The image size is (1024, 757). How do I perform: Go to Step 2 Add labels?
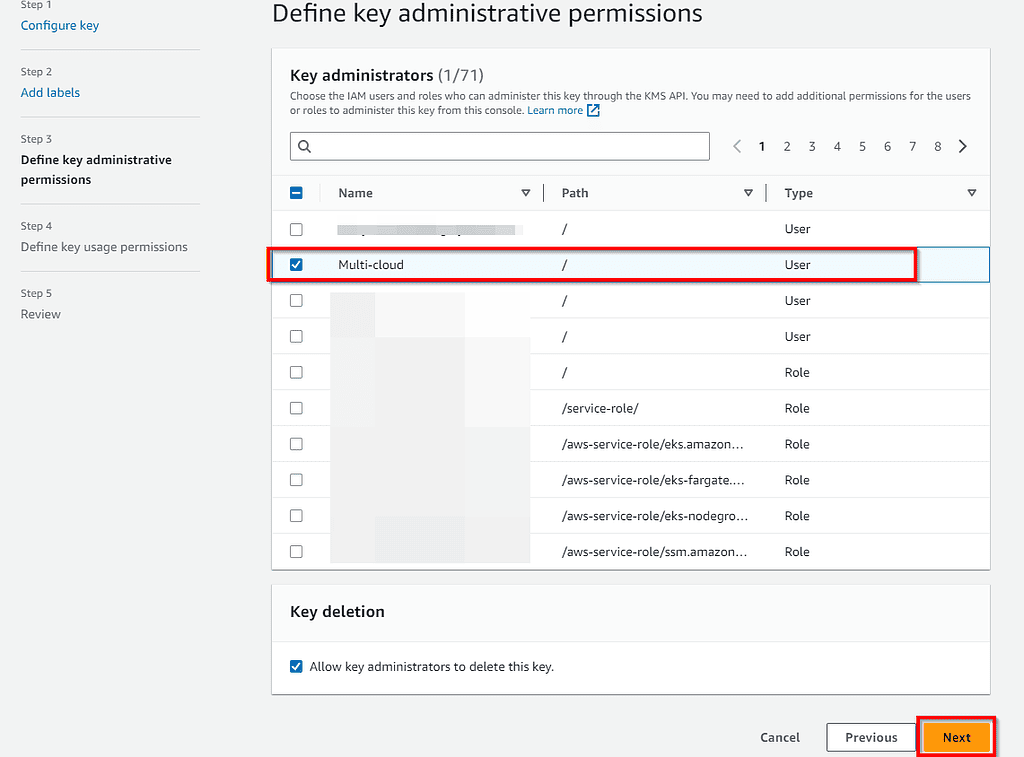click(50, 92)
